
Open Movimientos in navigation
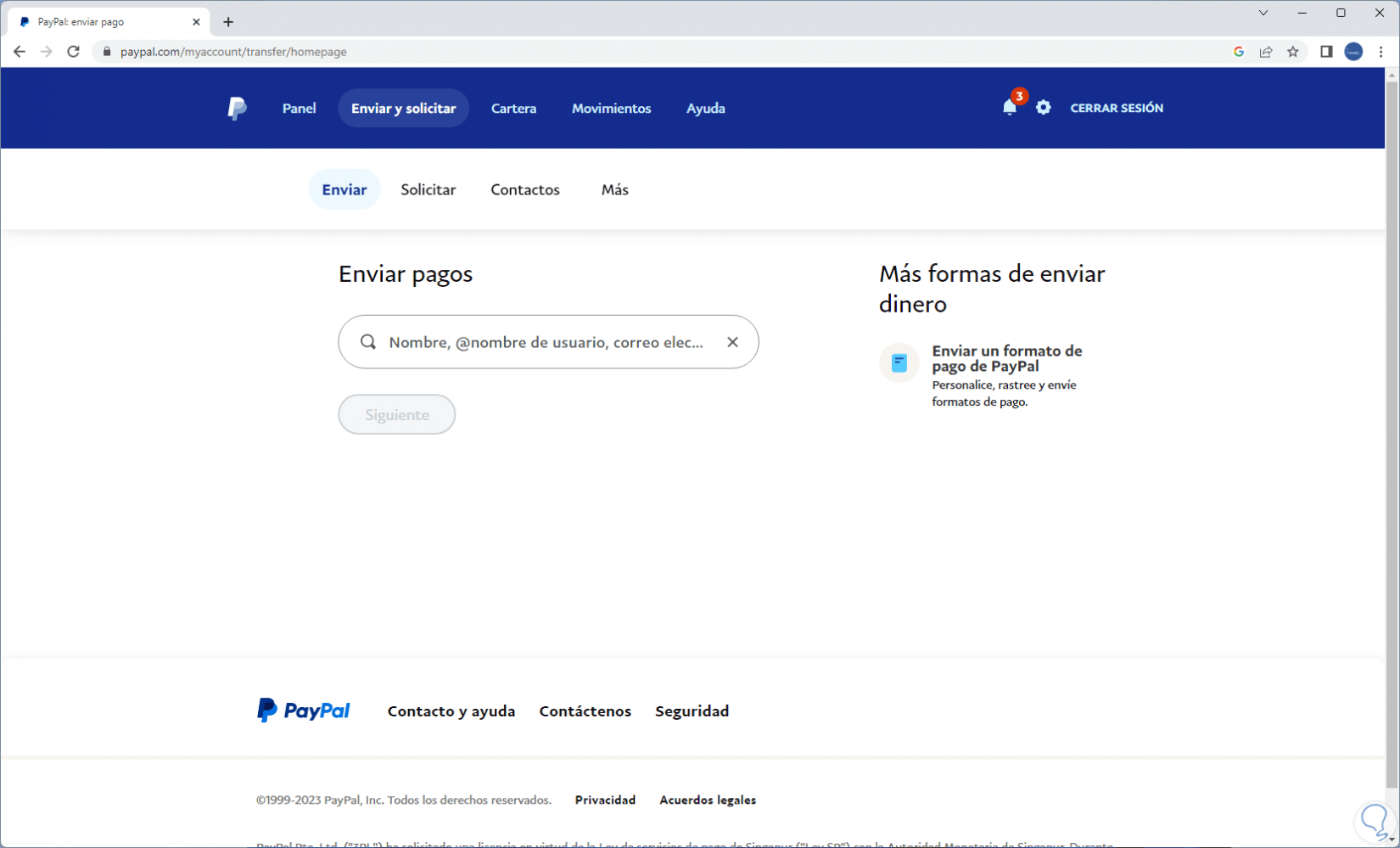point(612,108)
